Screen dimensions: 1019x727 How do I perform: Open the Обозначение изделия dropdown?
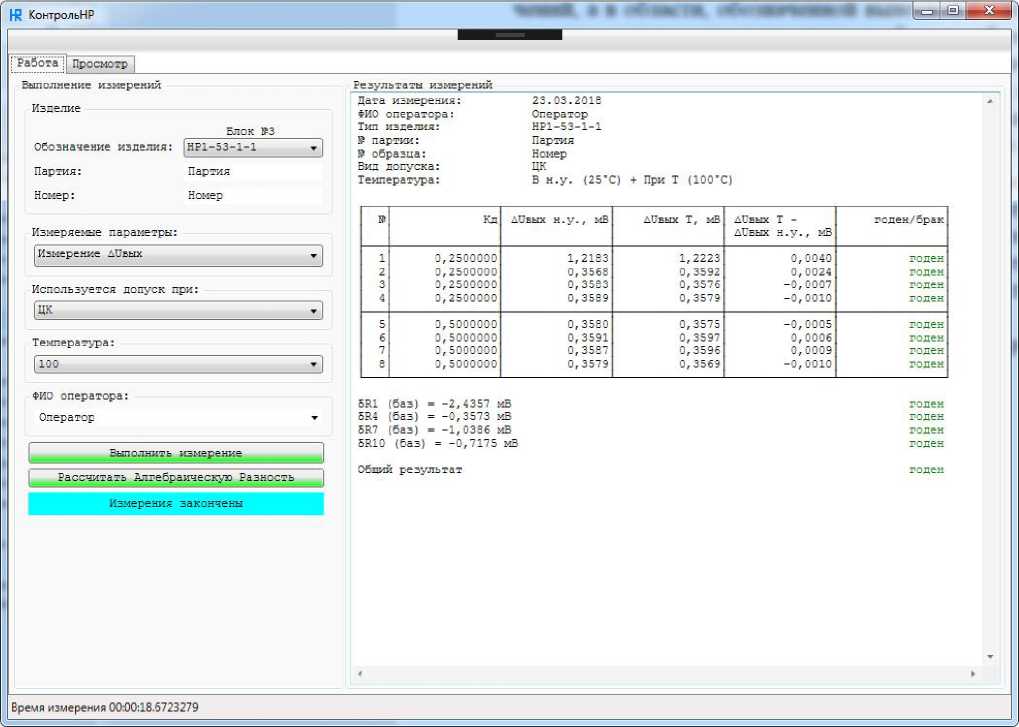(253, 148)
